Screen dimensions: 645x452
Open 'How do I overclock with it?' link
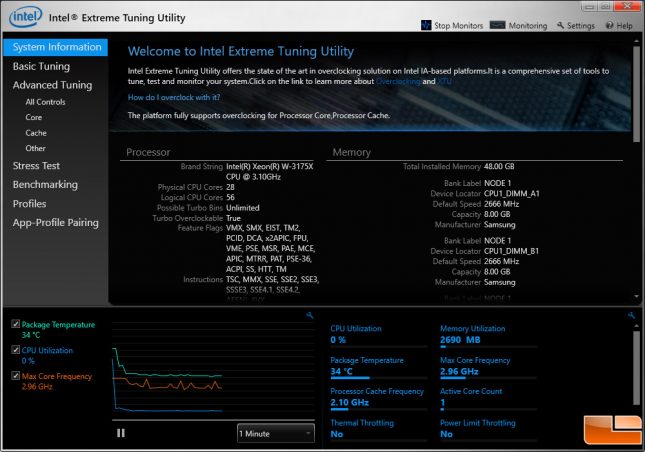174,97
